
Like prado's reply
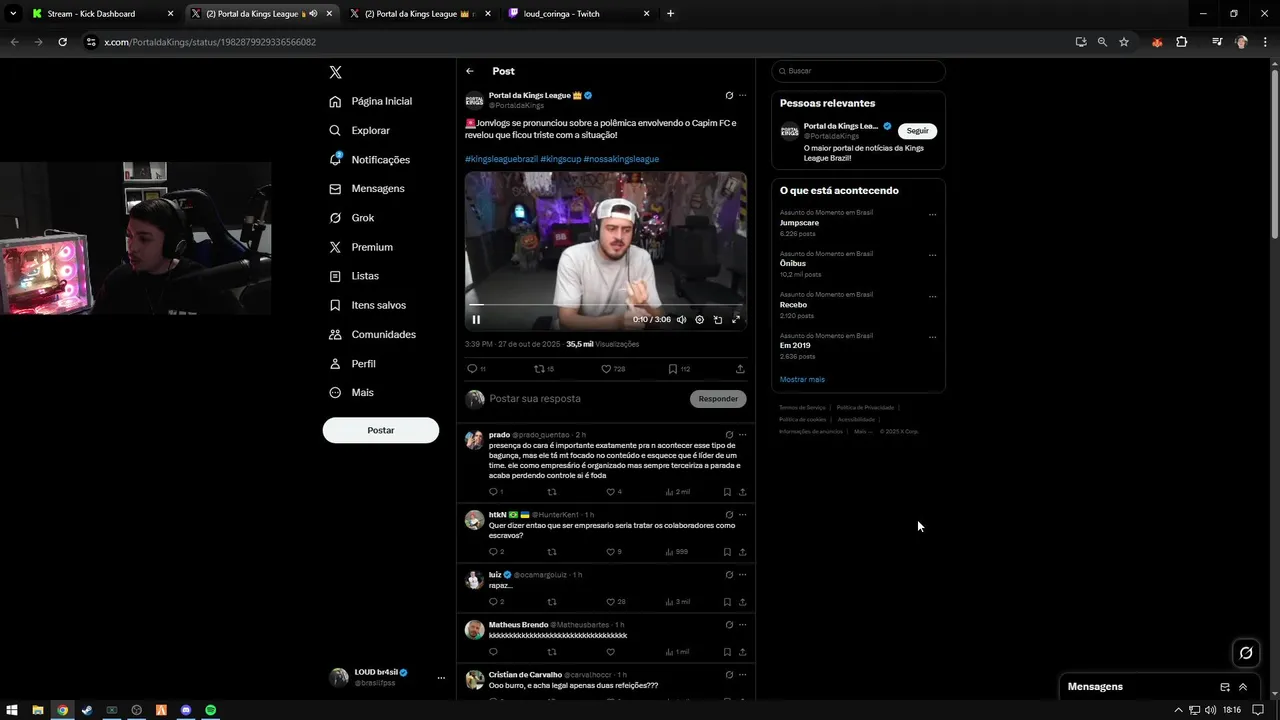[610, 492]
